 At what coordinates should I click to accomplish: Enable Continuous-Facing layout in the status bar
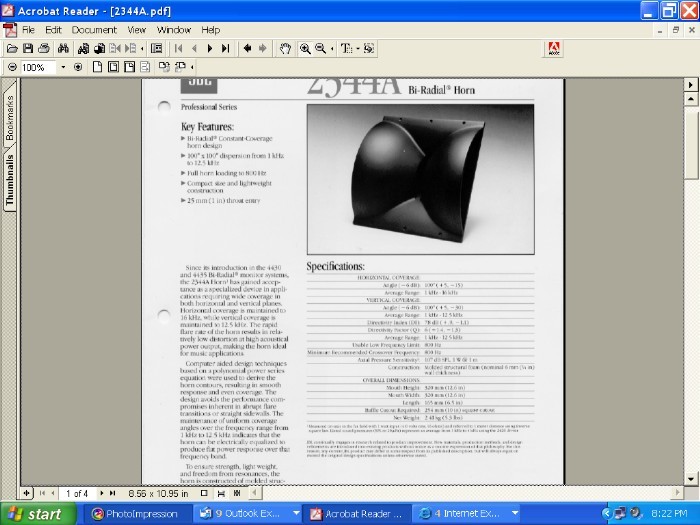(x=237, y=493)
